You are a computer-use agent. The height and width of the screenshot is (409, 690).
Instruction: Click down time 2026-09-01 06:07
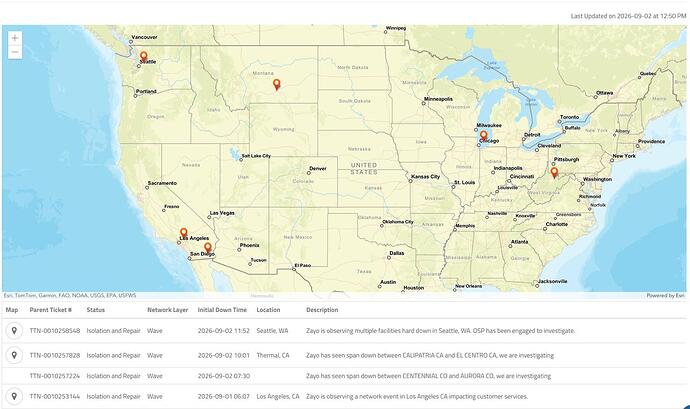click(224, 397)
